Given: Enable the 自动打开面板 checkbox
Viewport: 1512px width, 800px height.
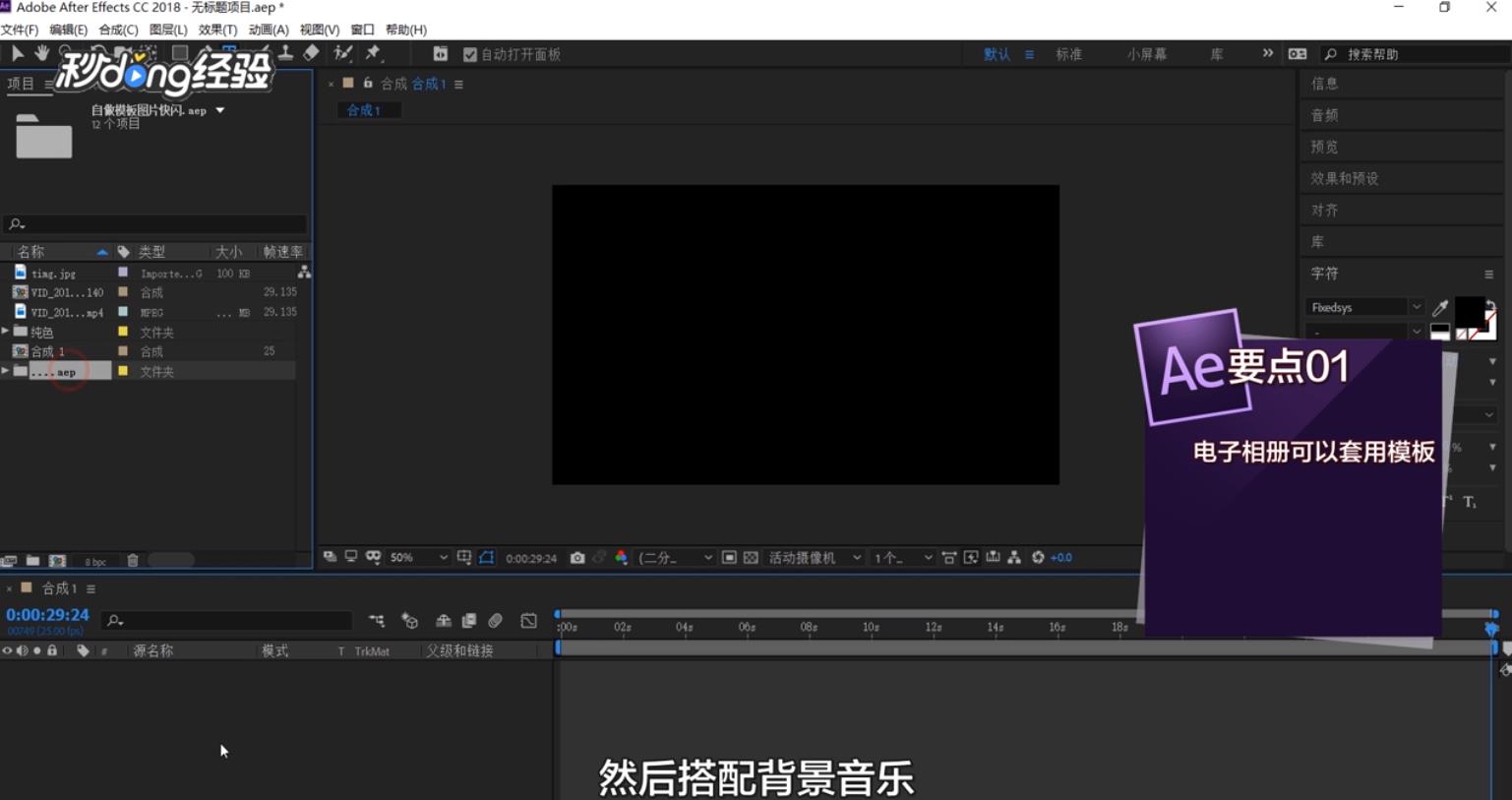Looking at the screenshot, I should [469, 54].
